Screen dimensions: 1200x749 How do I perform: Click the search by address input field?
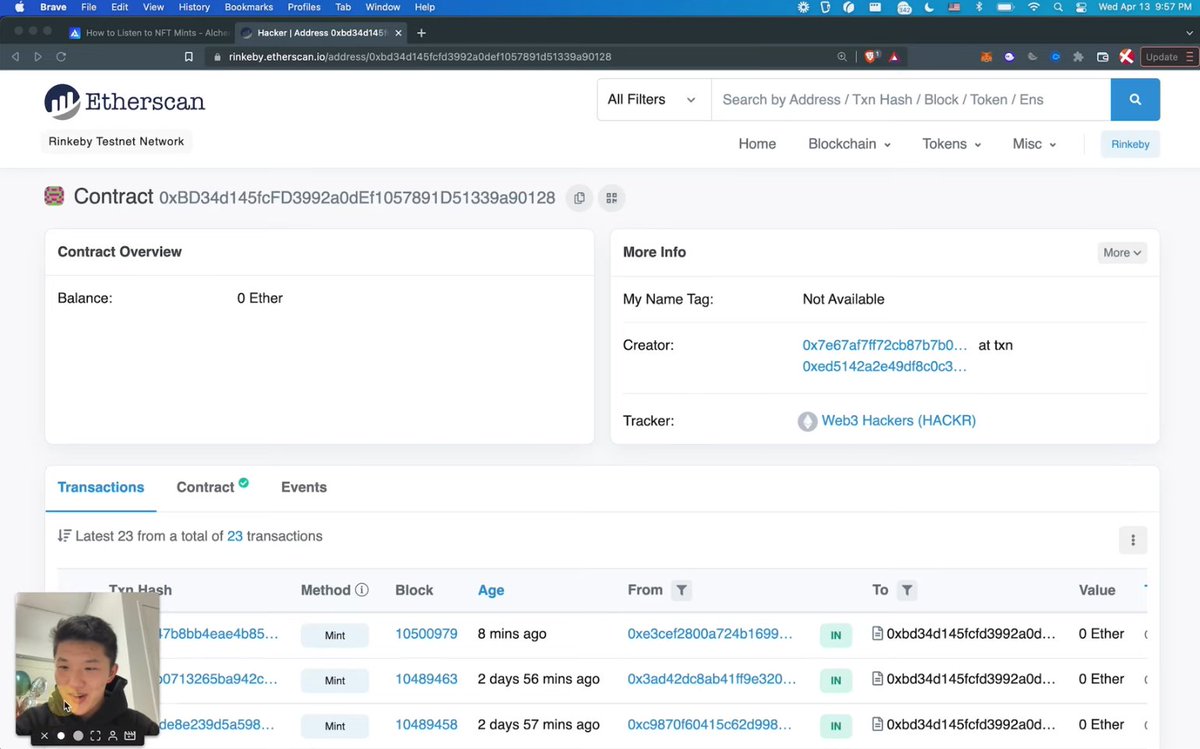coord(911,100)
